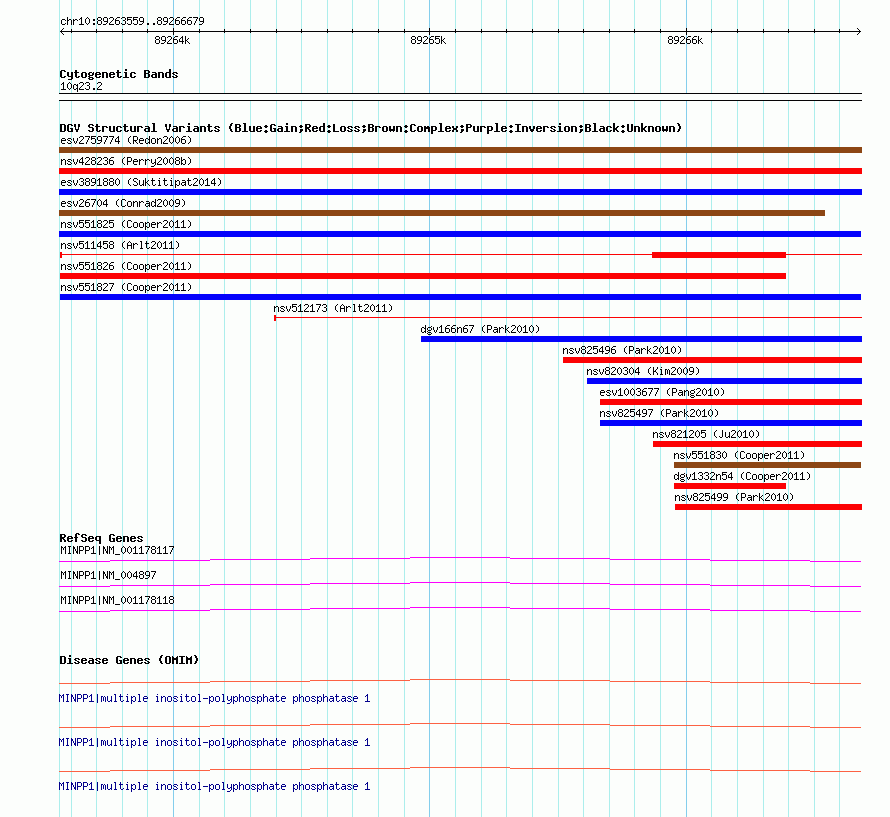Screen dimensions: 890x817
Task: Click the nsv551830 (Cooper2011) brown complex bar
Action: (x=767, y=465)
